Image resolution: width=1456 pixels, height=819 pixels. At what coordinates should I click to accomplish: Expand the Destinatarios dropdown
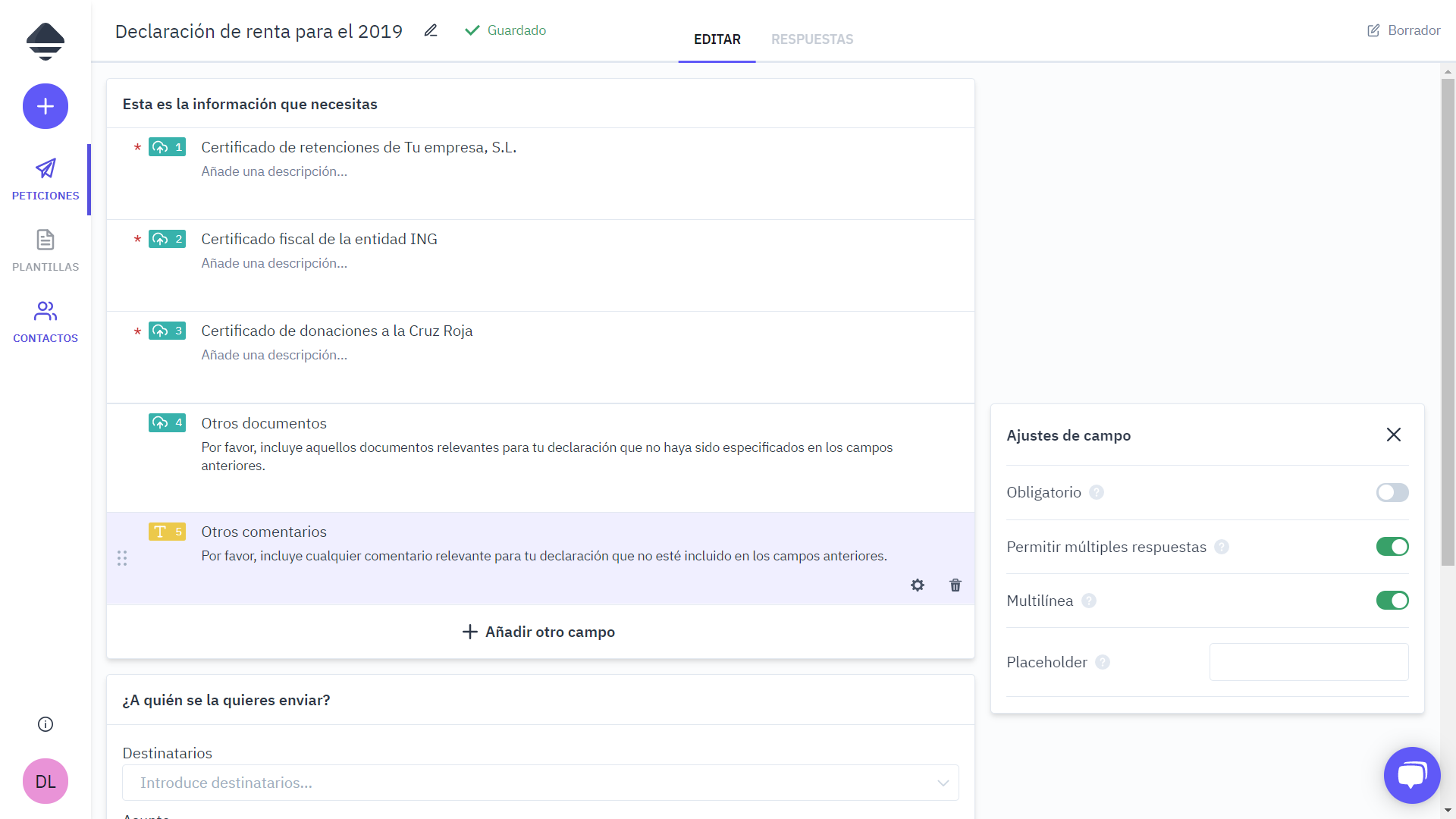(x=943, y=783)
